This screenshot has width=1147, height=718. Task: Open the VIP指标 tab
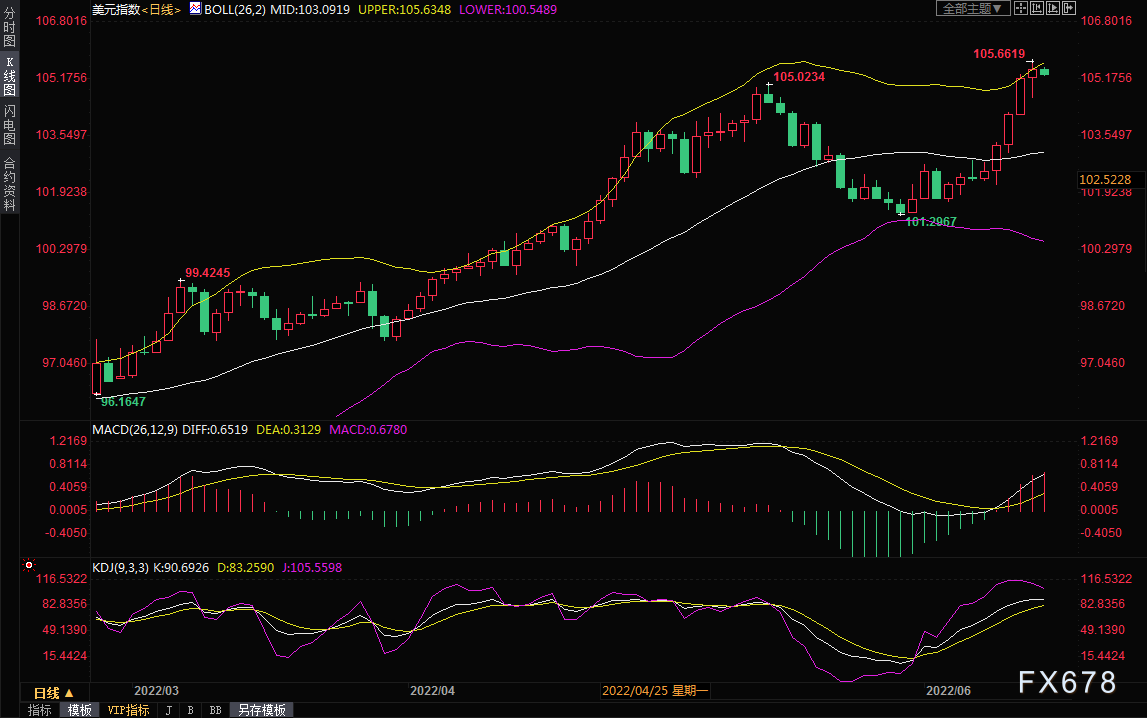128,710
